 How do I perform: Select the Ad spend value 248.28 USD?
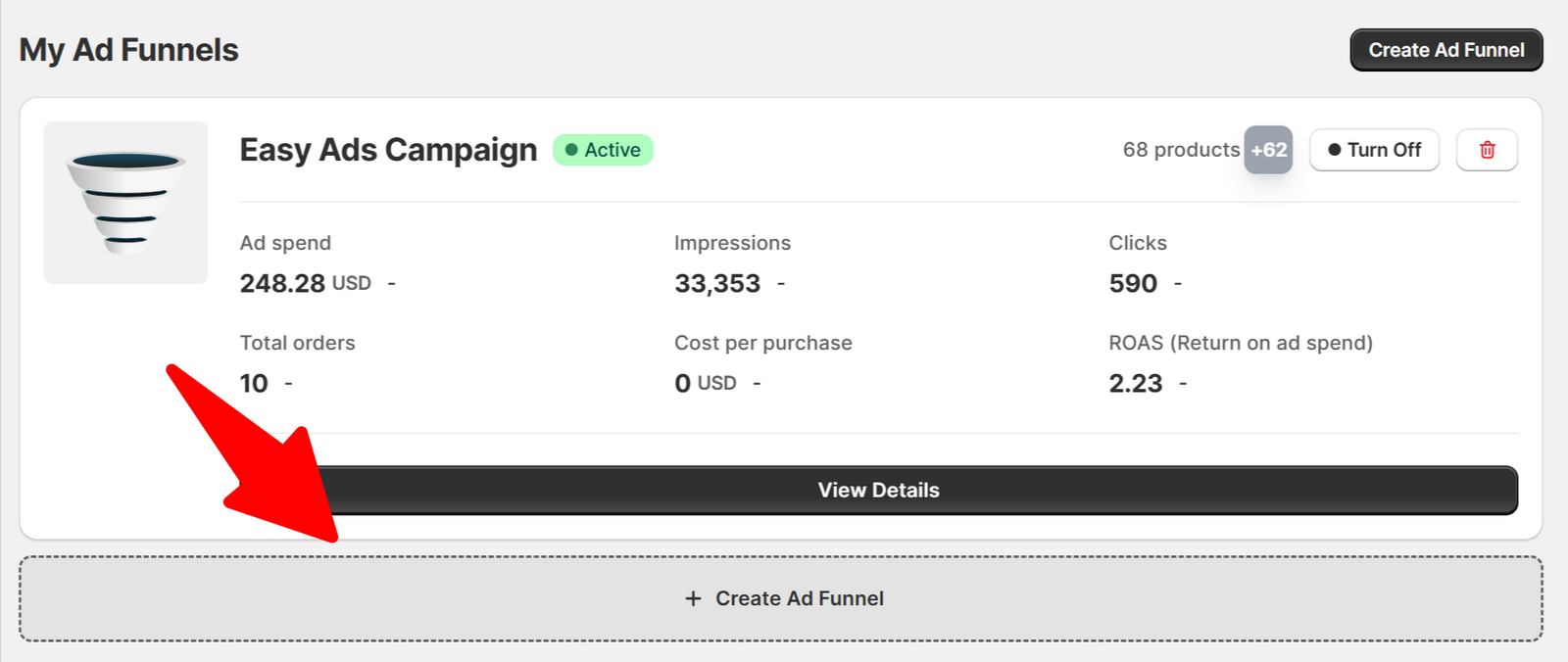coord(305,283)
